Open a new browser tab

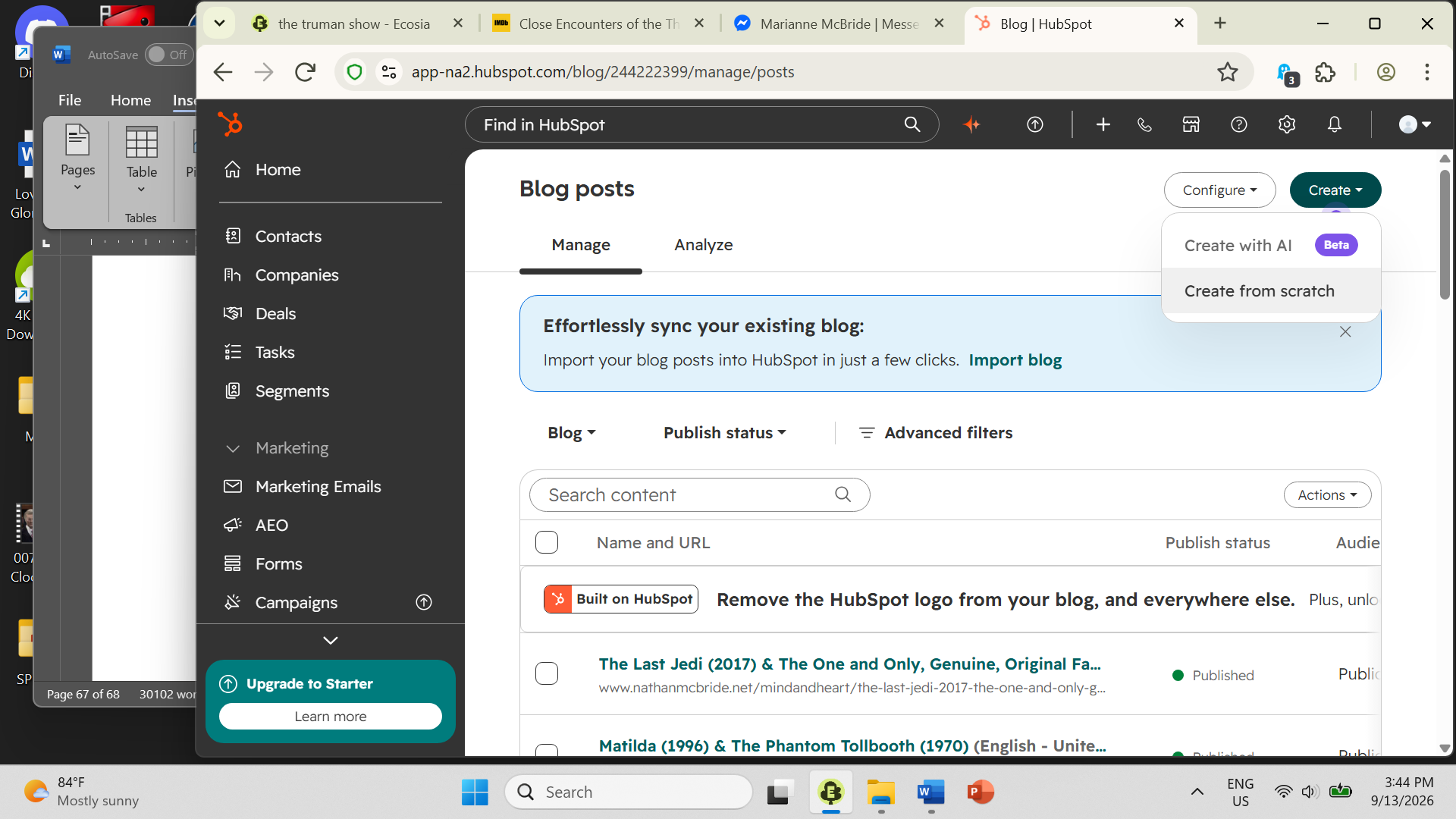[1220, 24]
